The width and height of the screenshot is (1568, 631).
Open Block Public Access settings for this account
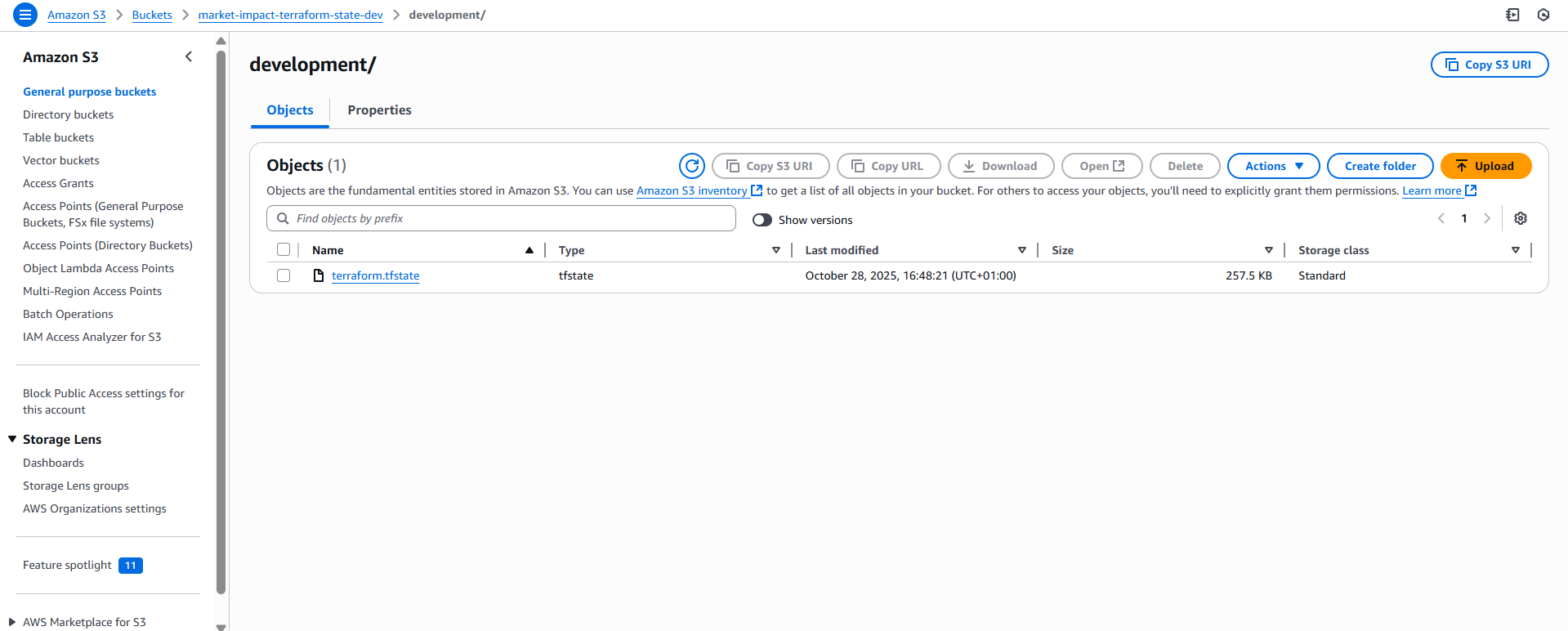click(x=104, y=401)
